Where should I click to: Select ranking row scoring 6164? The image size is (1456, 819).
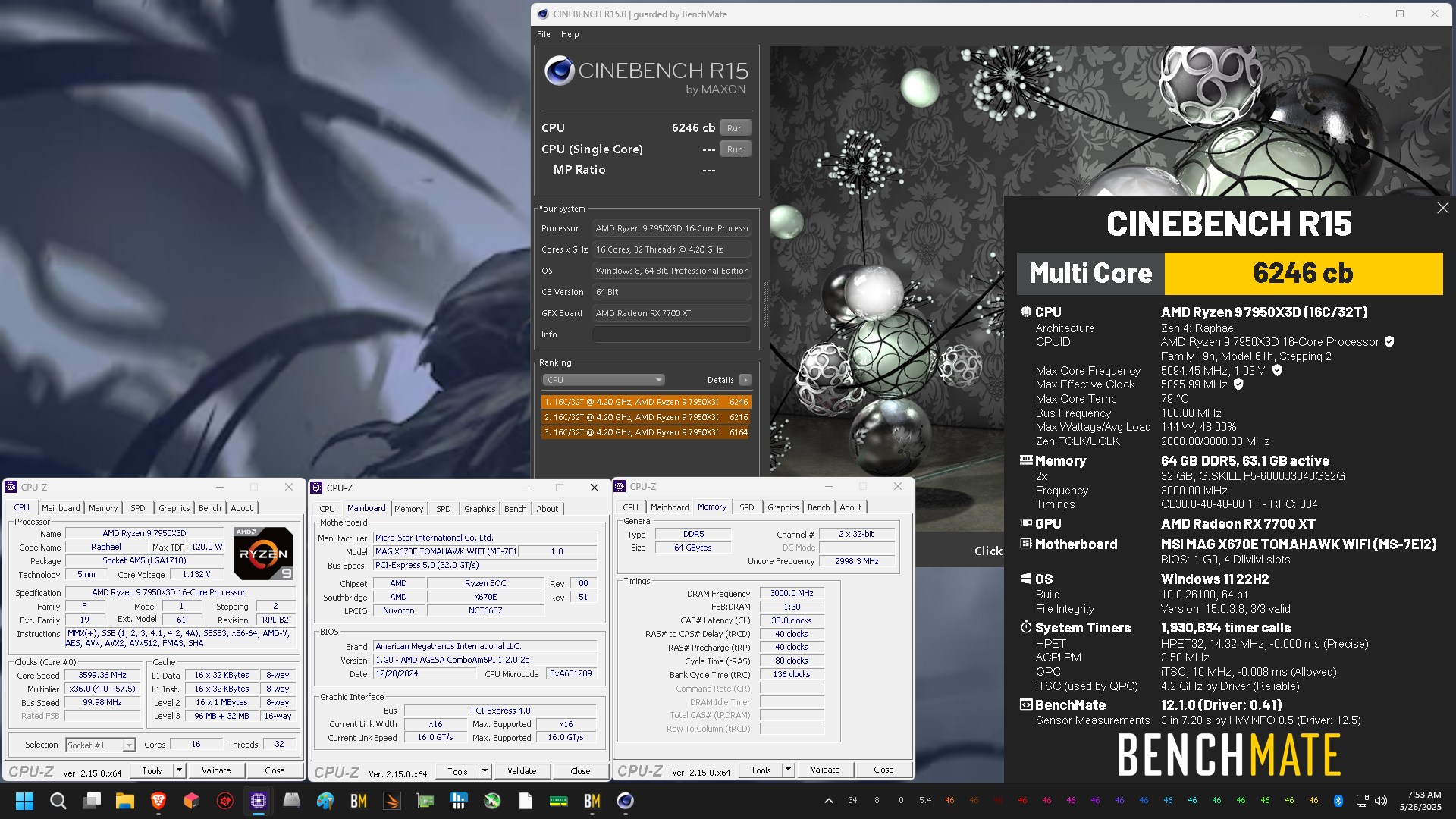646,432
